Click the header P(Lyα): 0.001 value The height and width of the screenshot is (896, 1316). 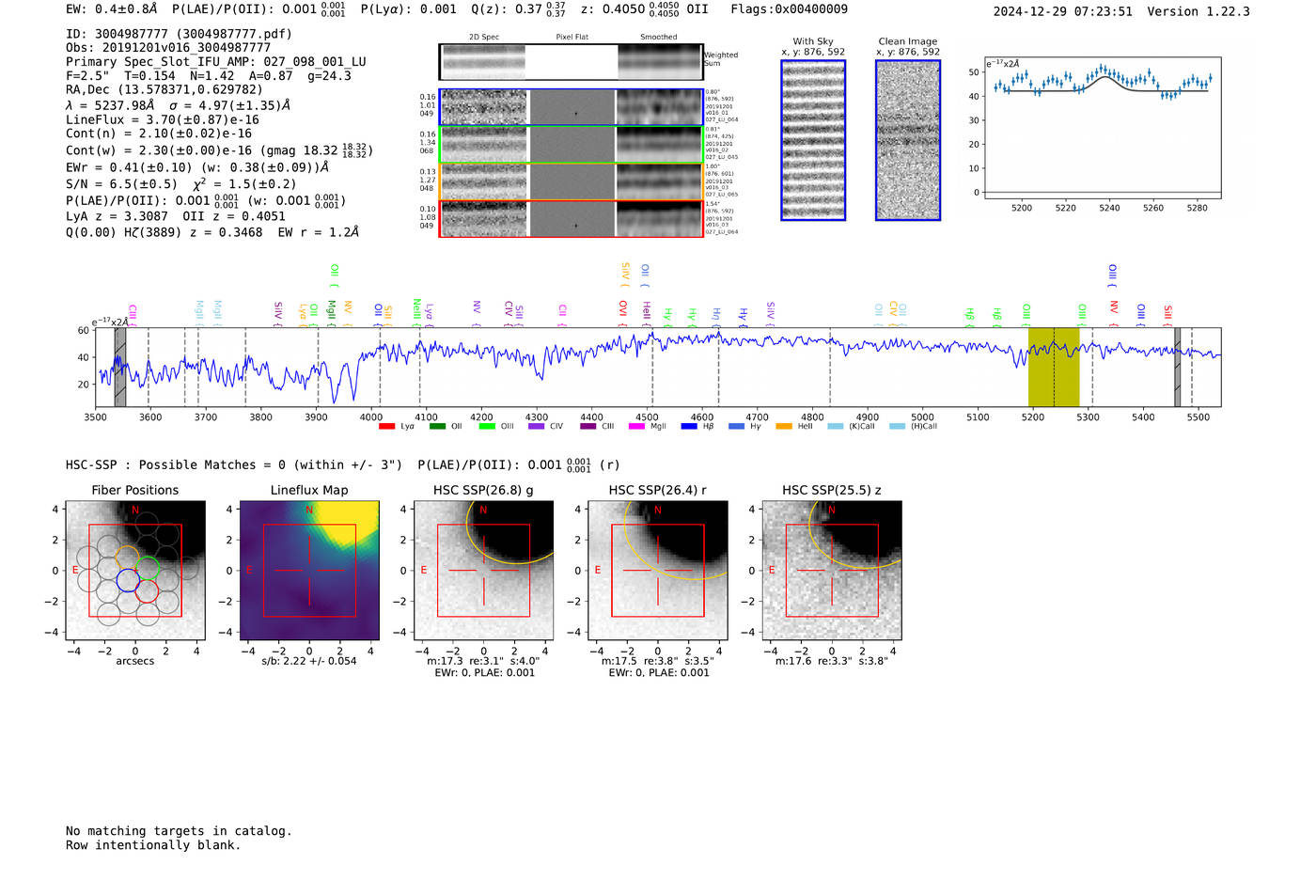408,9
